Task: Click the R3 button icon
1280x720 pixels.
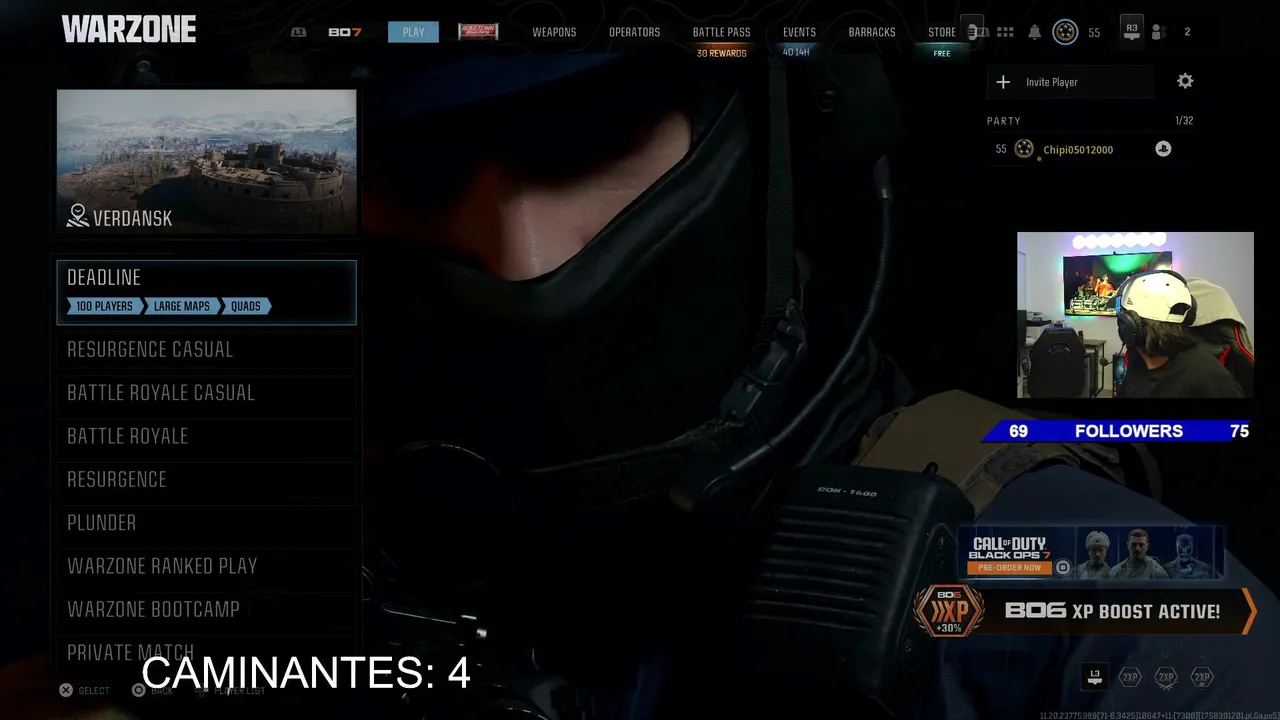Action: click(x=1132, y=30)
